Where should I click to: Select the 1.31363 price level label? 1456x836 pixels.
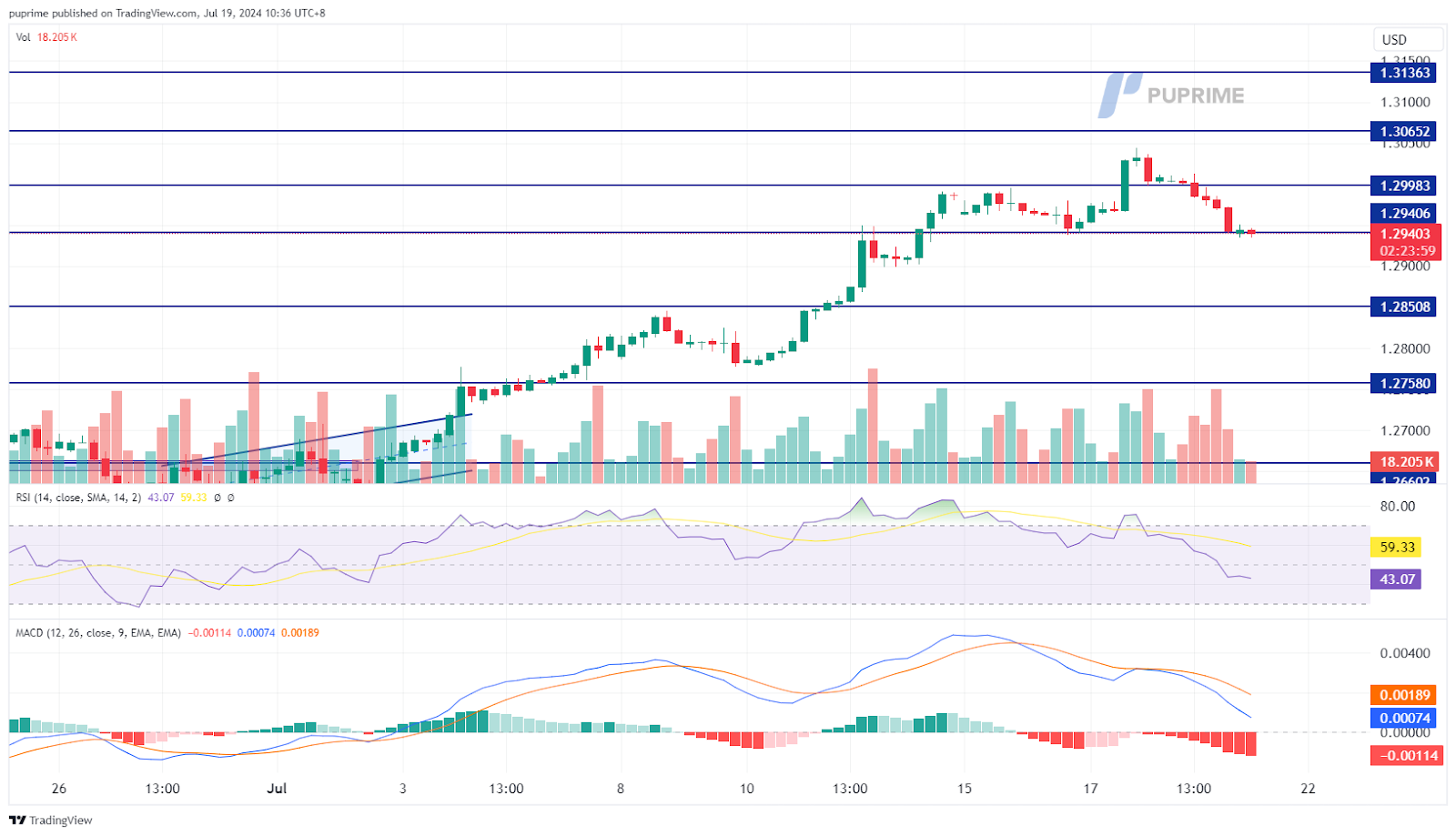pyautogui.click(x=1405, y=73)
